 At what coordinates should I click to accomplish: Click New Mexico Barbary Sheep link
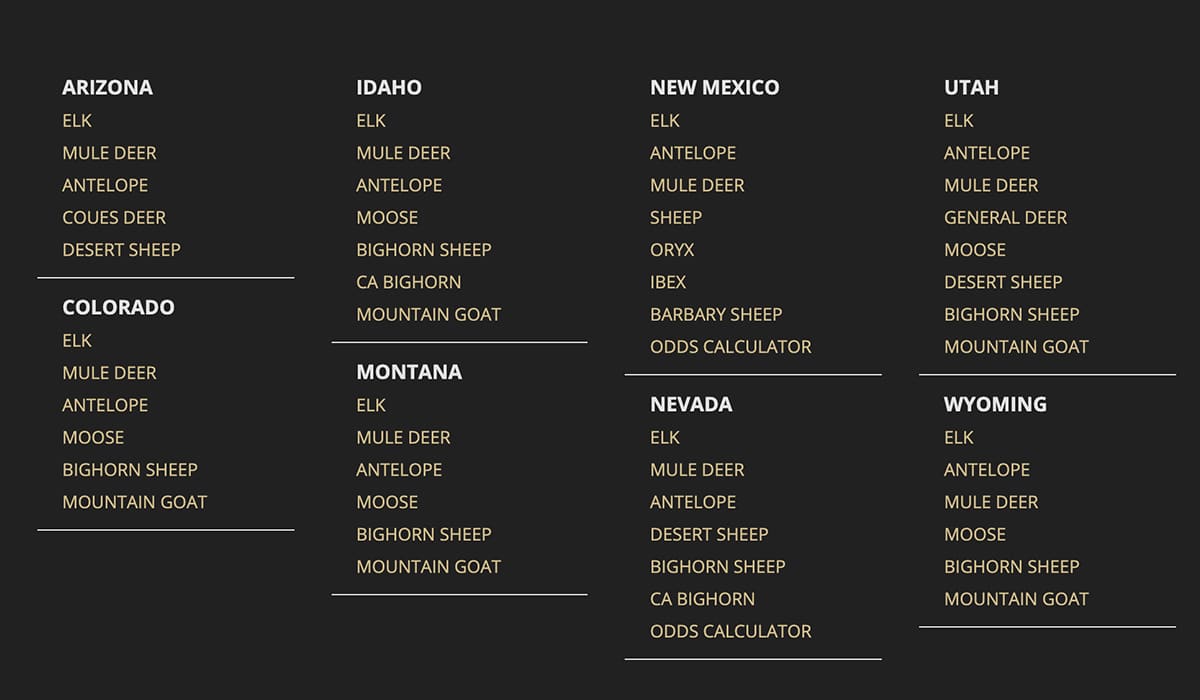pos(716,314)
